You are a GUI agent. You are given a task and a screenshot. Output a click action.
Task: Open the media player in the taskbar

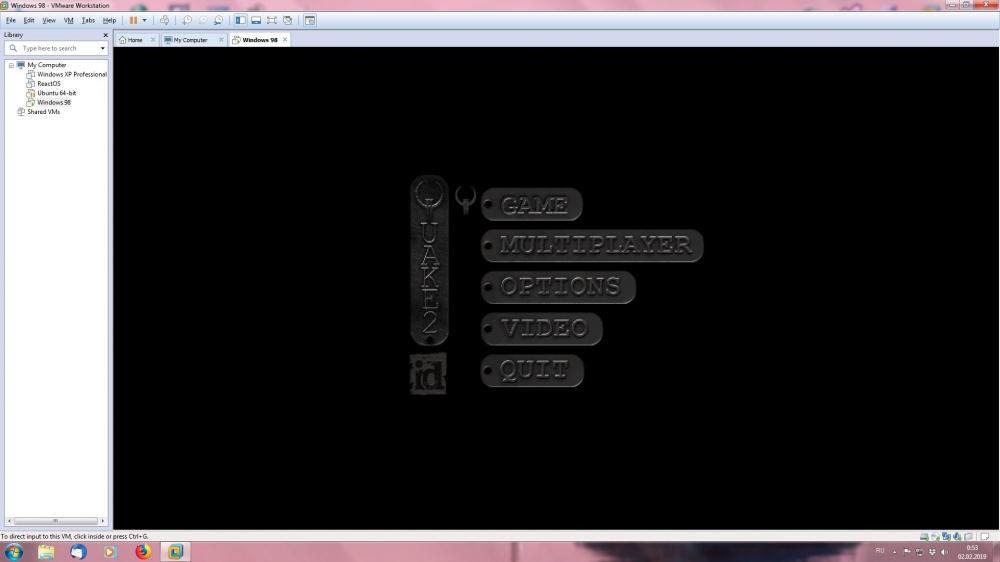(x=110, y=552)
